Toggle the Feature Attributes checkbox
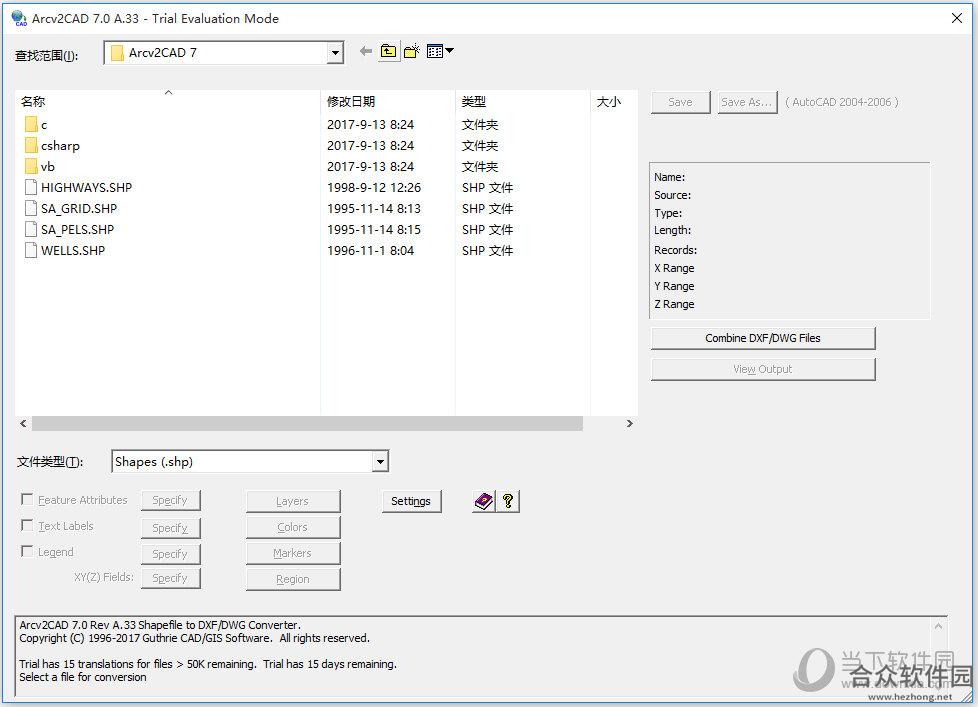 [x=27, y=499]
